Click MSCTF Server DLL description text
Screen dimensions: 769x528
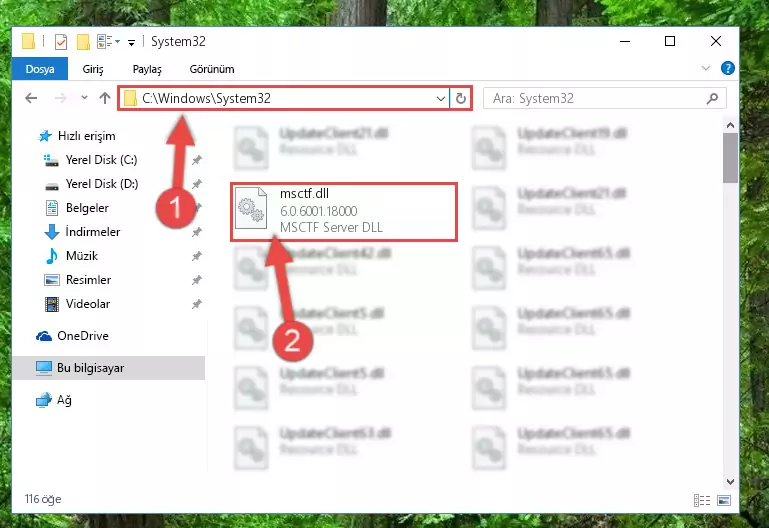pos(331,227)
